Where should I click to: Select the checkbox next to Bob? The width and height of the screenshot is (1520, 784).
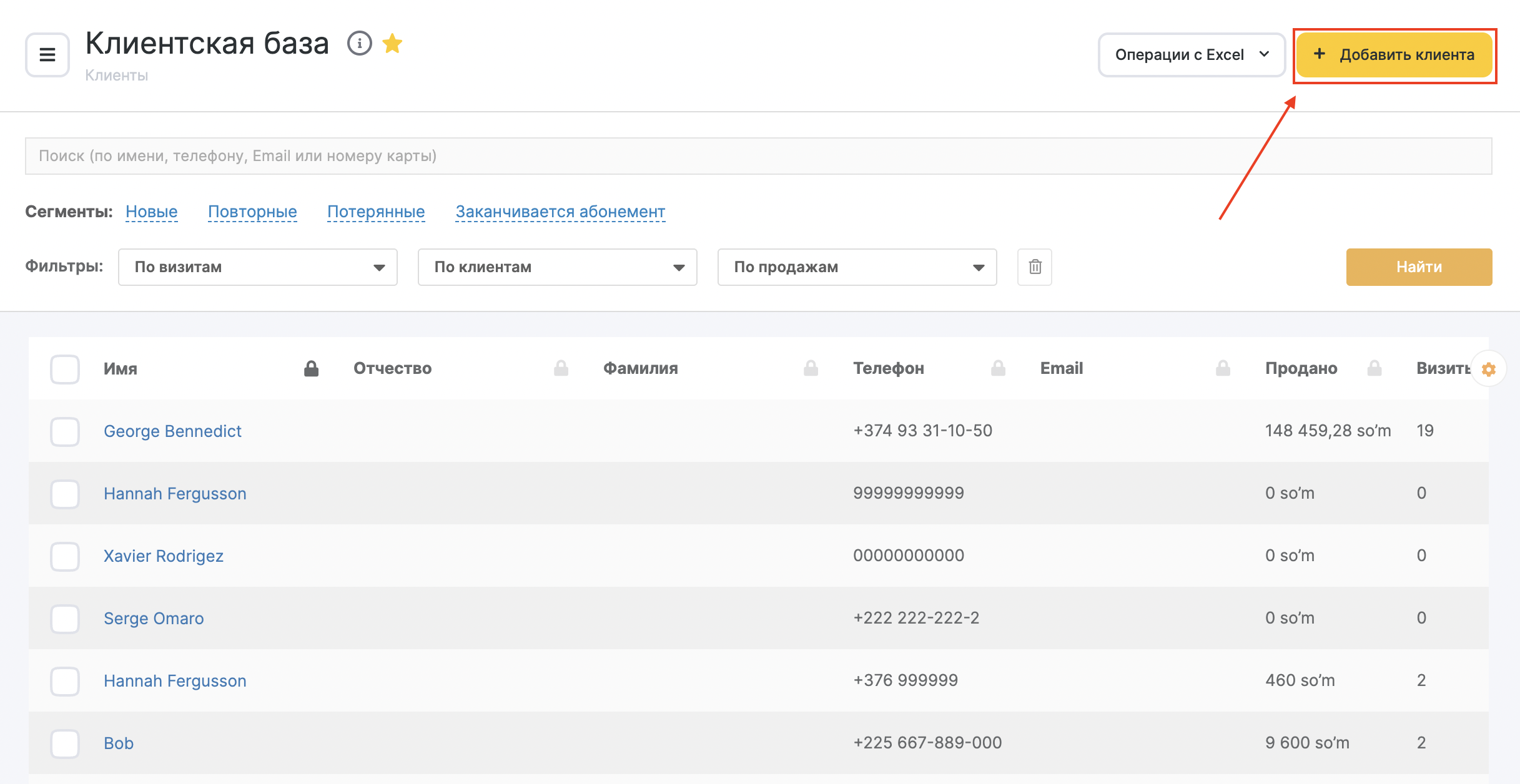click(x=65, y=743)
